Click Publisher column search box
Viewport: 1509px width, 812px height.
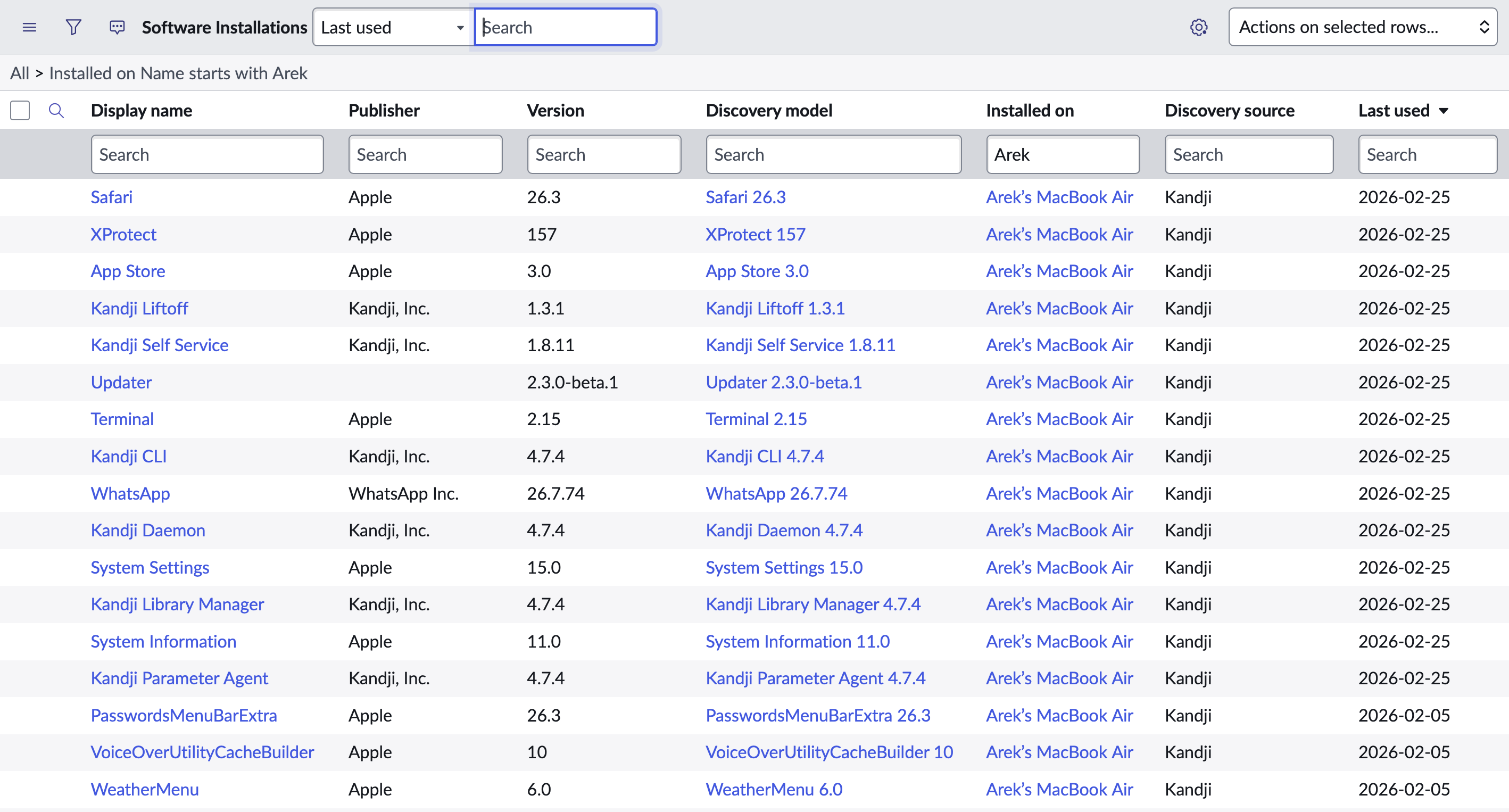click(425, 155)
